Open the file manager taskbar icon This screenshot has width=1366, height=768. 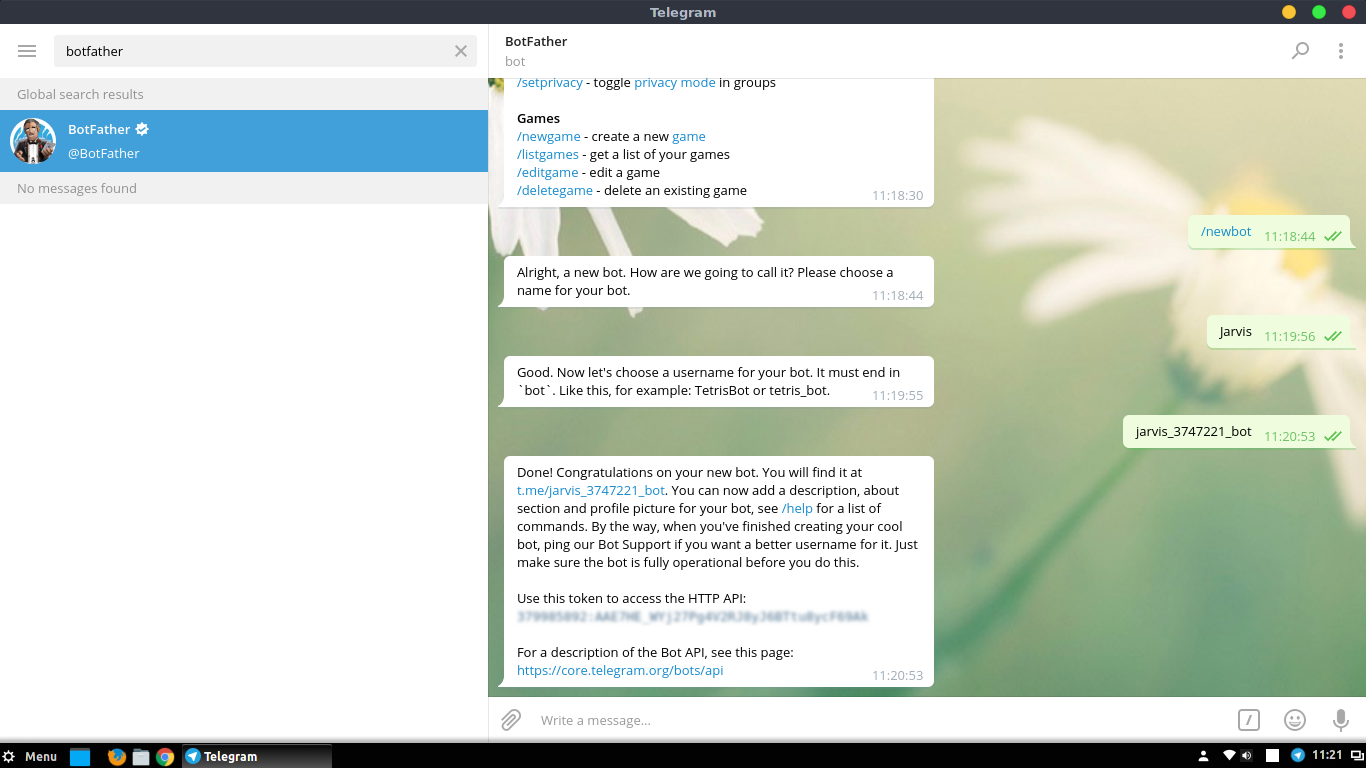[141, 757]
